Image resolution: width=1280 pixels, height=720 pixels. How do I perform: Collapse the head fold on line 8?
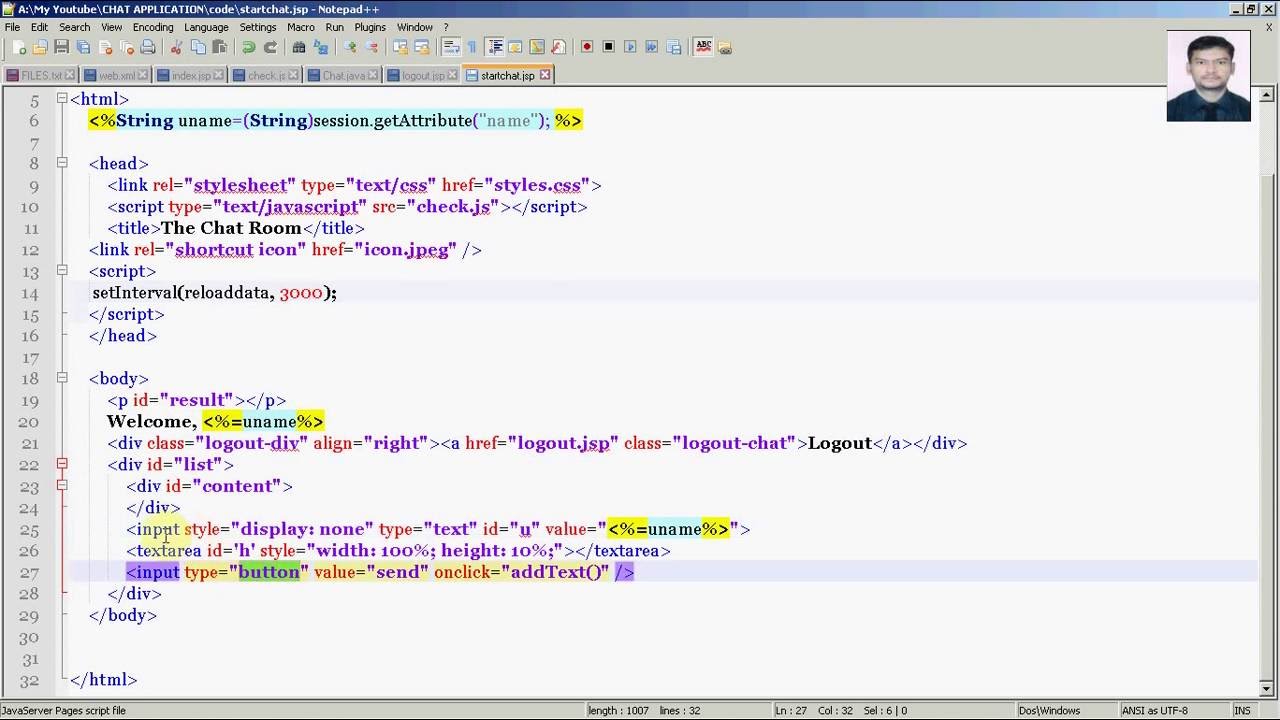point(62,163)
